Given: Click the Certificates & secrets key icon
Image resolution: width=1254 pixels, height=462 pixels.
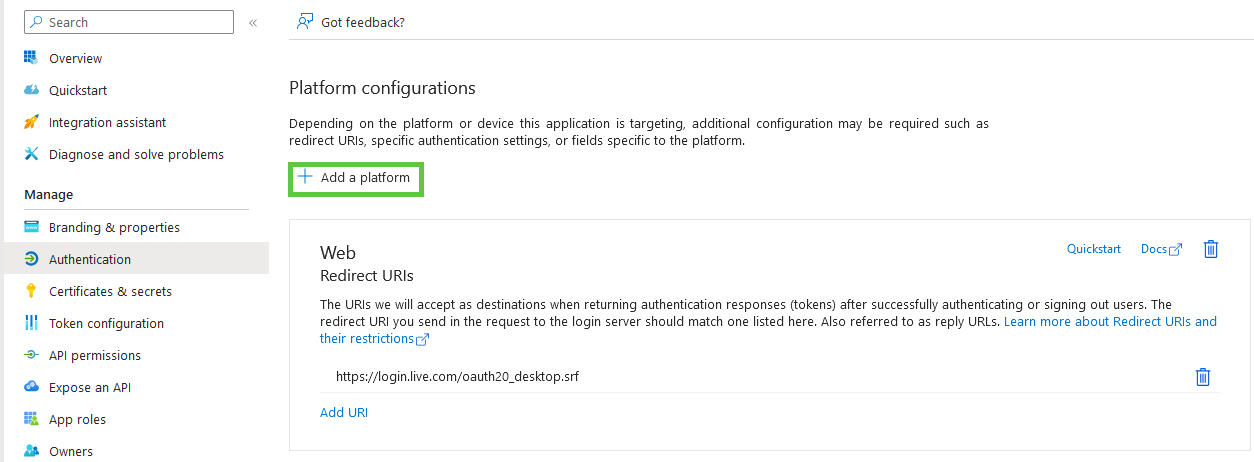Looking at the screenshot, I should pyautogui.click(x=31, y=291).
